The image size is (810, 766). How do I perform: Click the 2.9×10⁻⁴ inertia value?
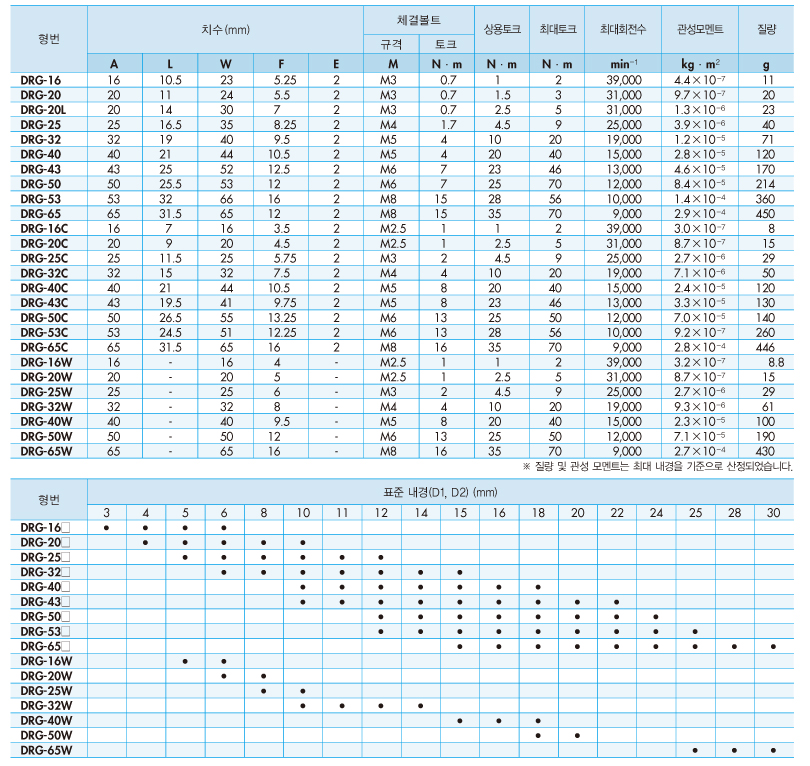(700, 214)
